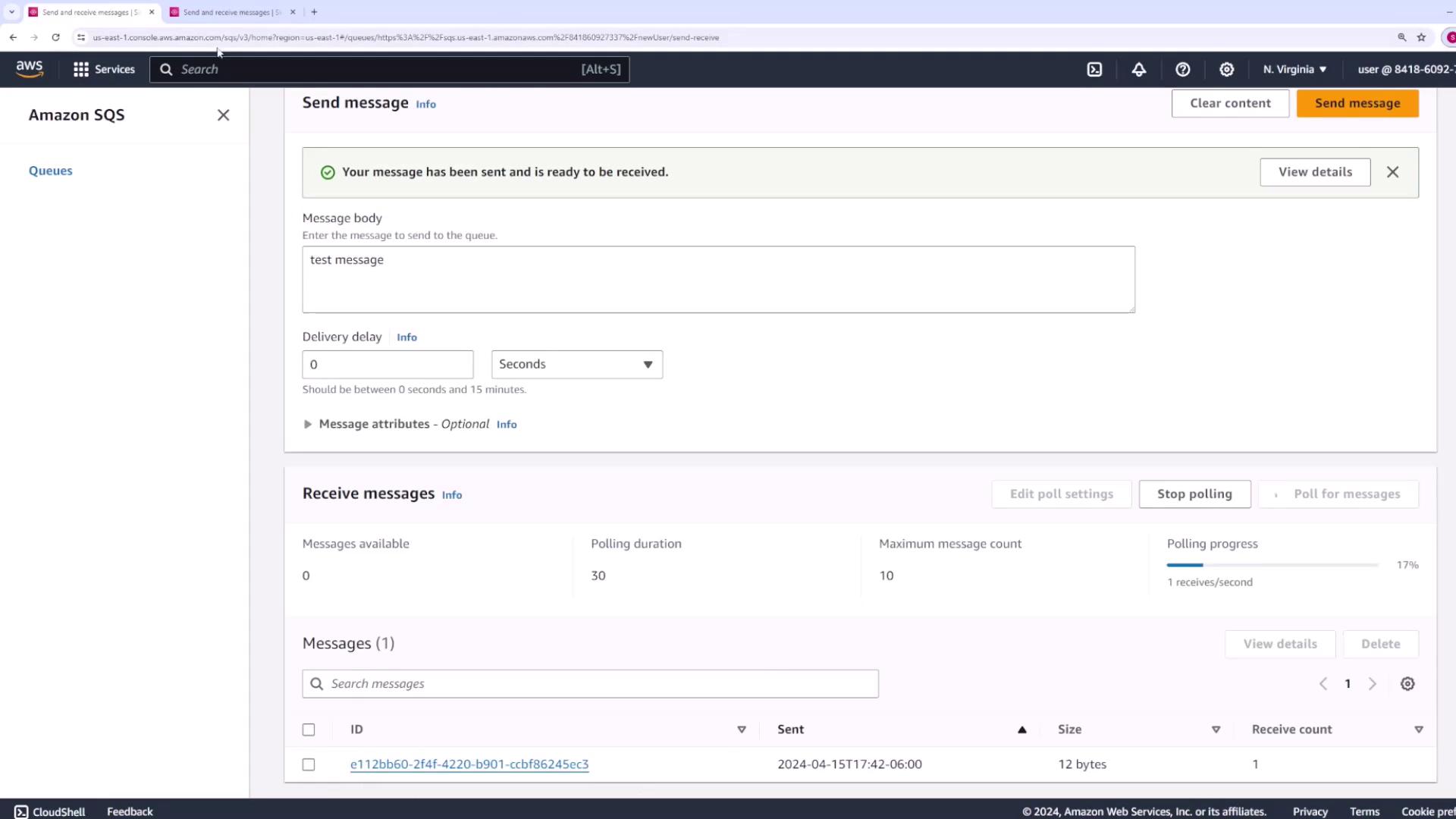The height and width of the screenshot is (819, 1456).
Task: Click the Stop polling button
Action: click(1194, 494)
